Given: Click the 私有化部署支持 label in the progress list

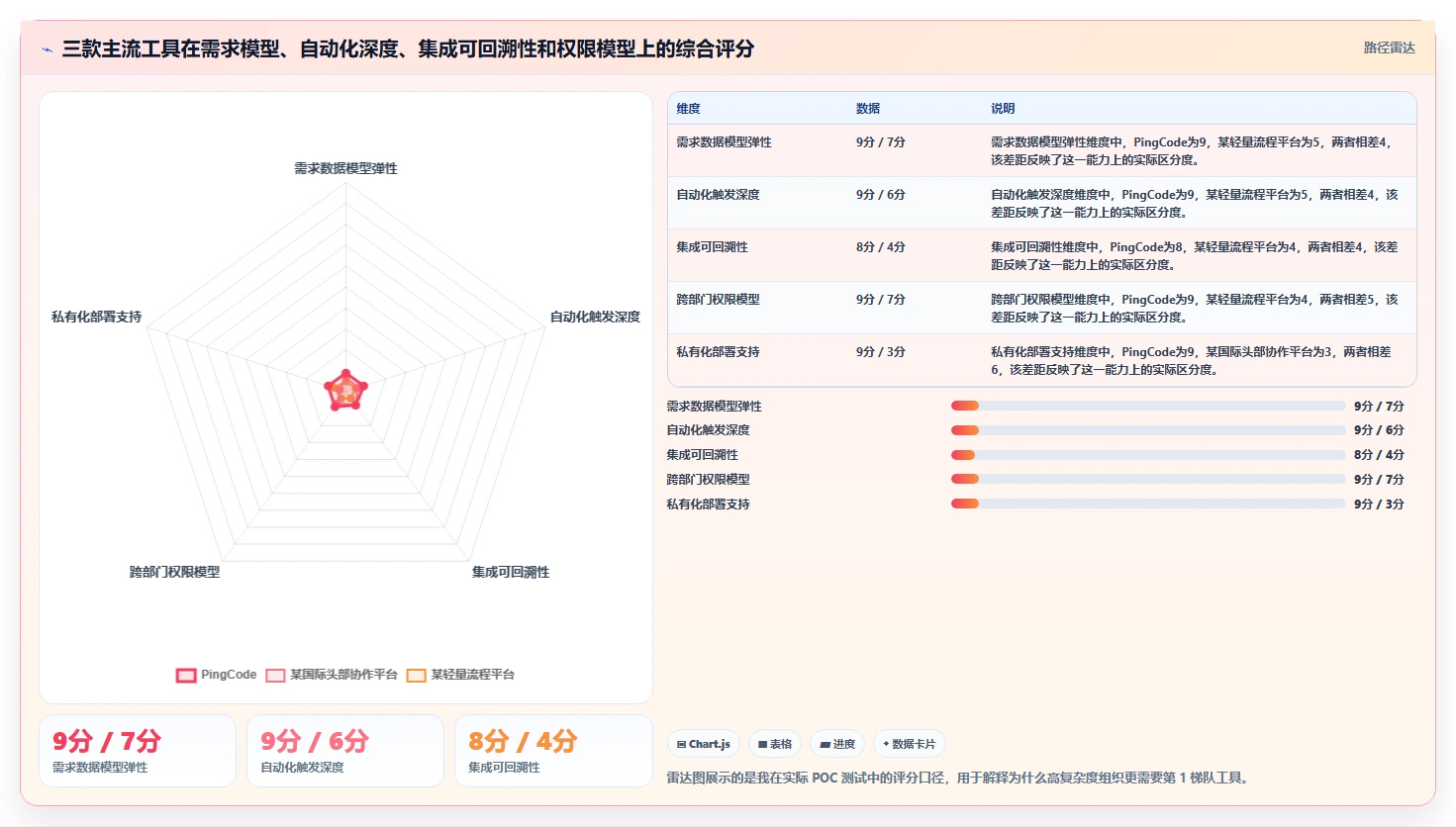Looking at the screenshot, I should tap(708, 505).
